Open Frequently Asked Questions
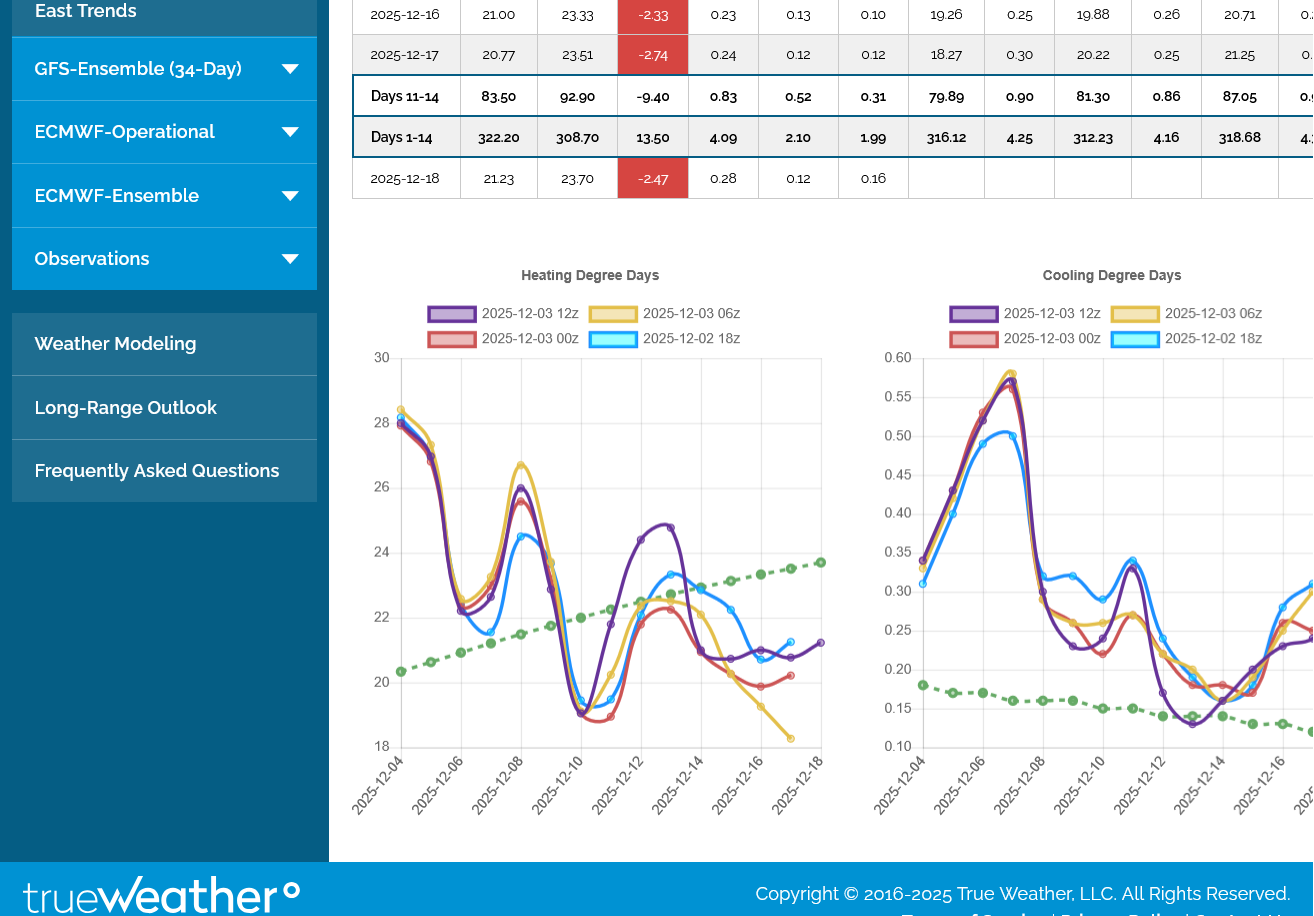The image size is (1314, 916). point(157,471)
